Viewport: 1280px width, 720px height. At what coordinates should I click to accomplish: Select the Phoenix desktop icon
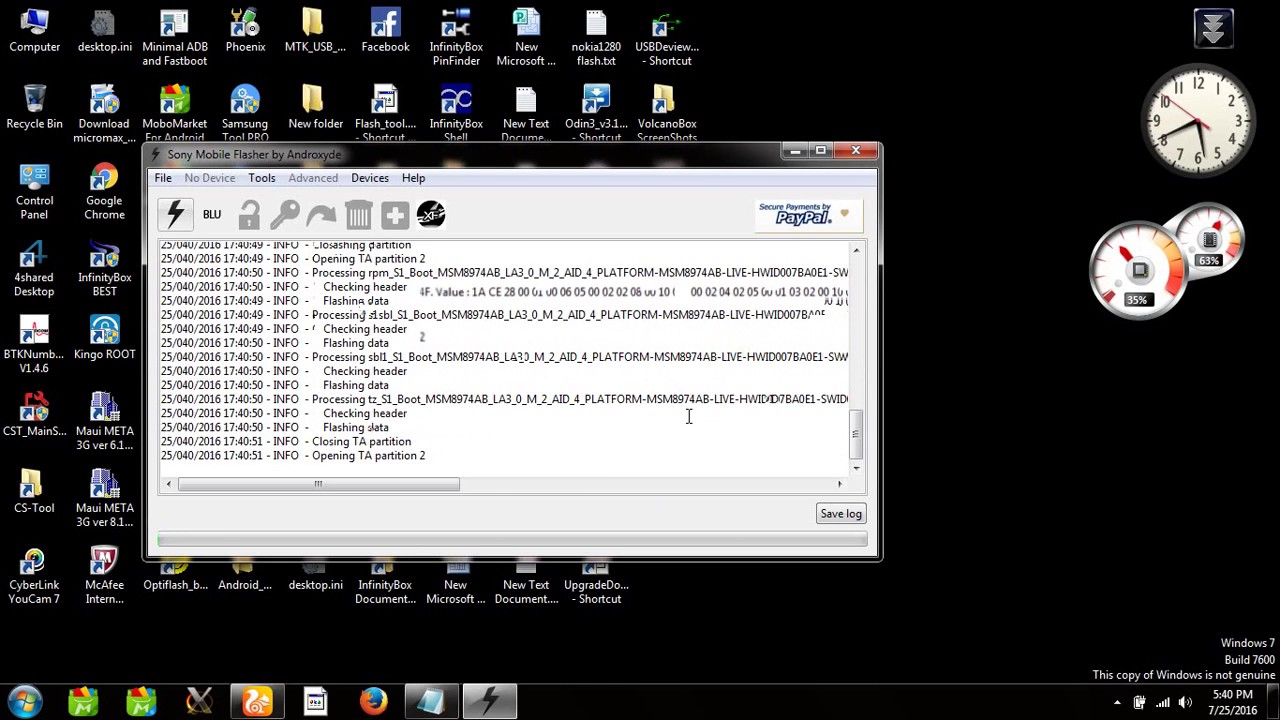click(x=245, y=32)
